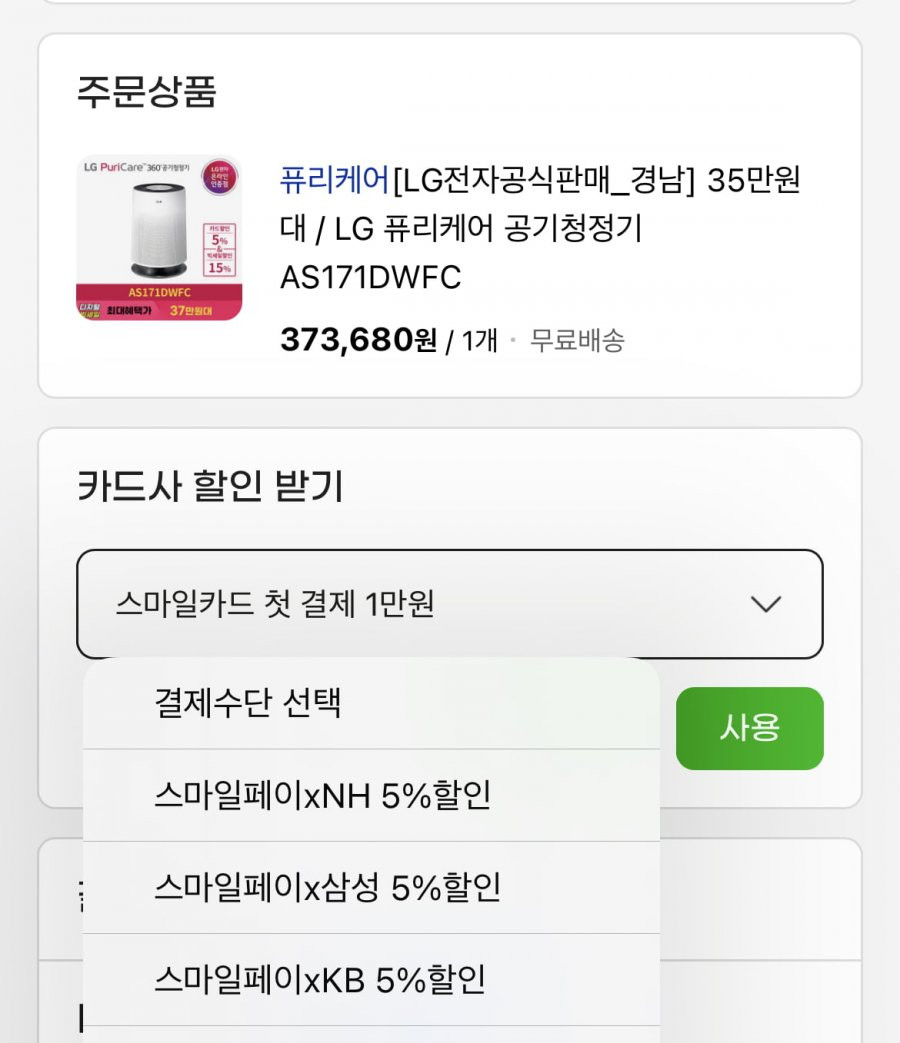Tap the AS171DWFC model label on thumbnail

coord(160,292)
